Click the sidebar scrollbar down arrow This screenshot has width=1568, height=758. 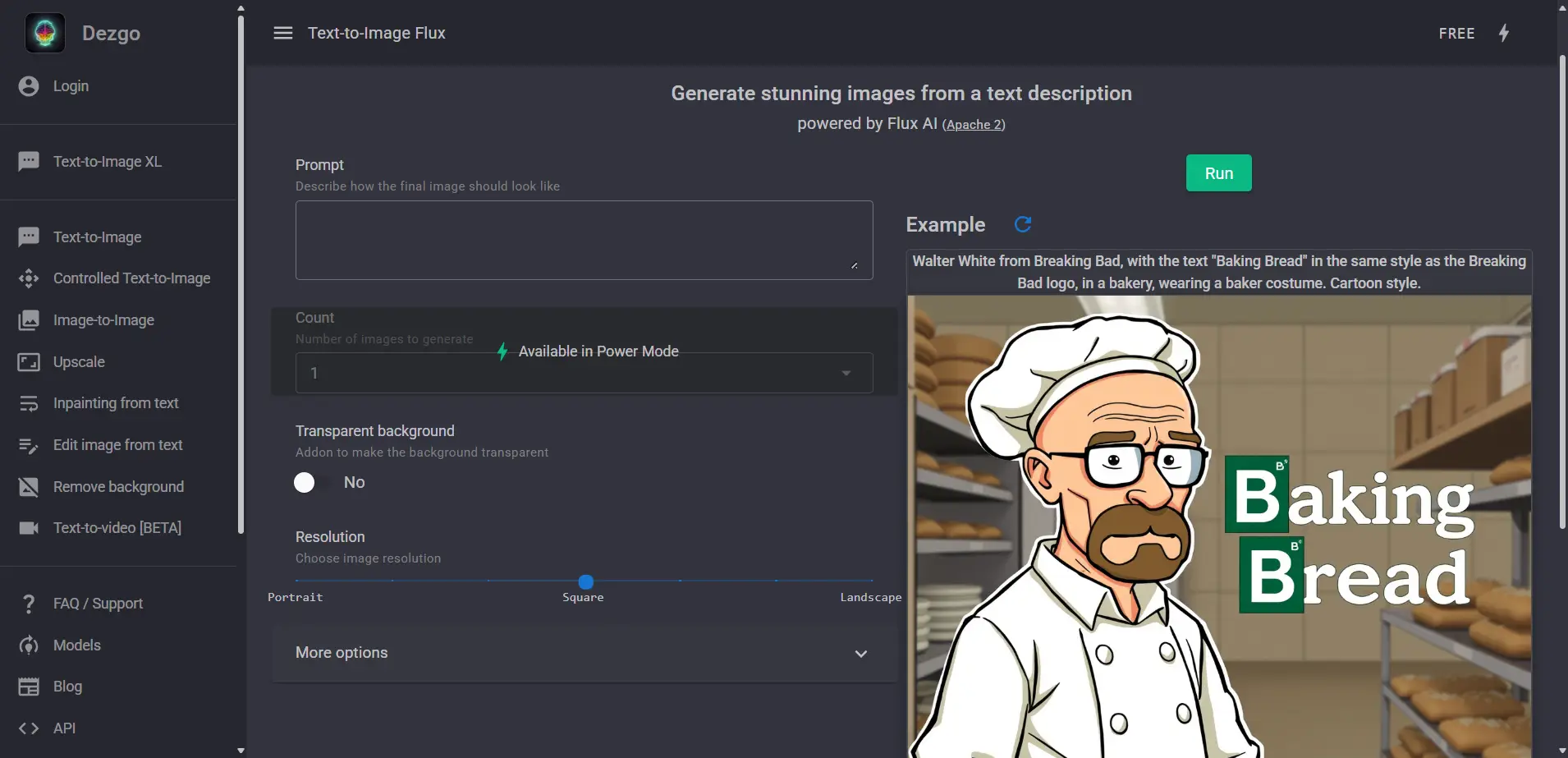click(x=241, y=751)
